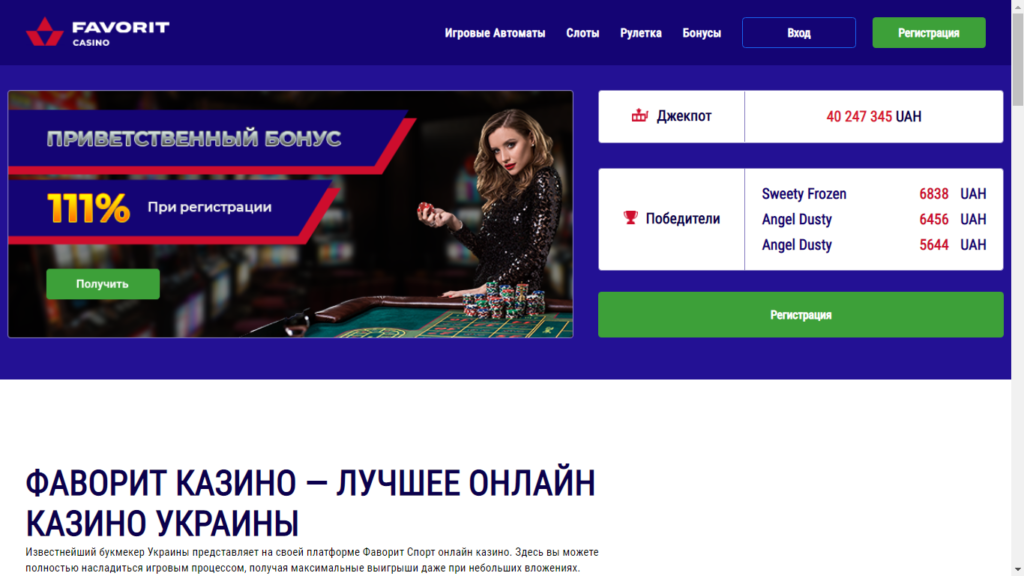Click the header Регистрация button
The image size is (1024, 576).
929,33
